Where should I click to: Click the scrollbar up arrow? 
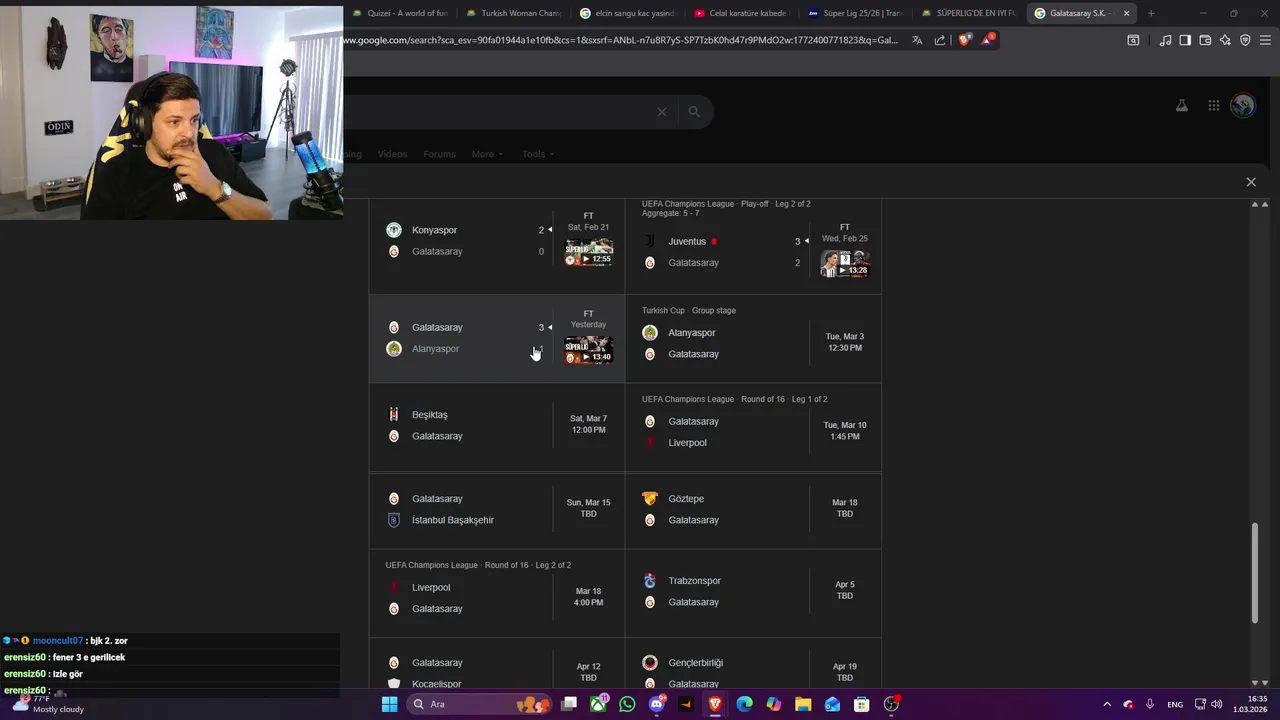click(x=1254, y=204)
